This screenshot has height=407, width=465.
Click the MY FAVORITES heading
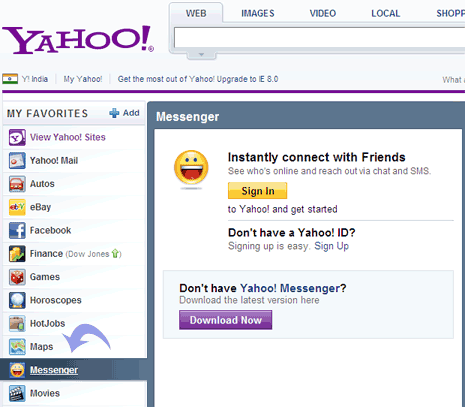click(47, 113)
